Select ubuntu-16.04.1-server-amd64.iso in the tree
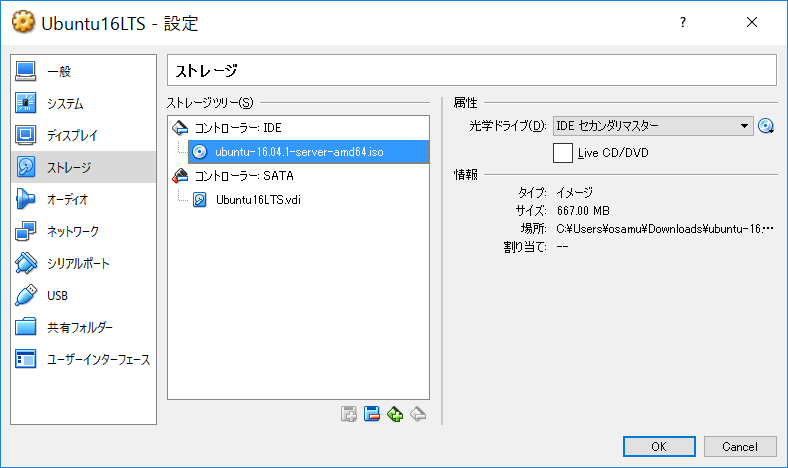This screenshot has height=468, width=788. pos(299,152)
